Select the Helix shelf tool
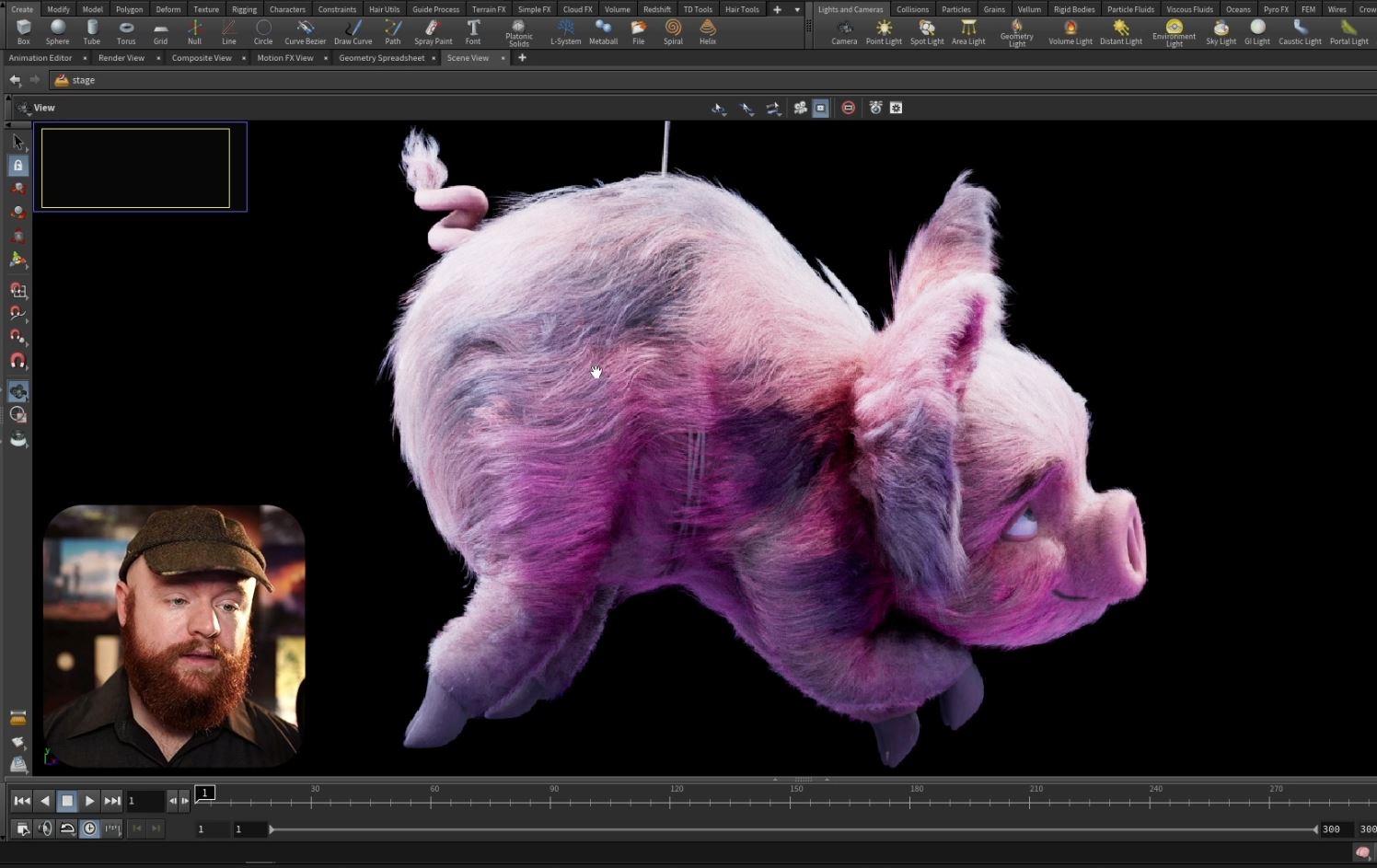Image resolution: width=1377 pixels, height=868 pixels. coord(707,32)
